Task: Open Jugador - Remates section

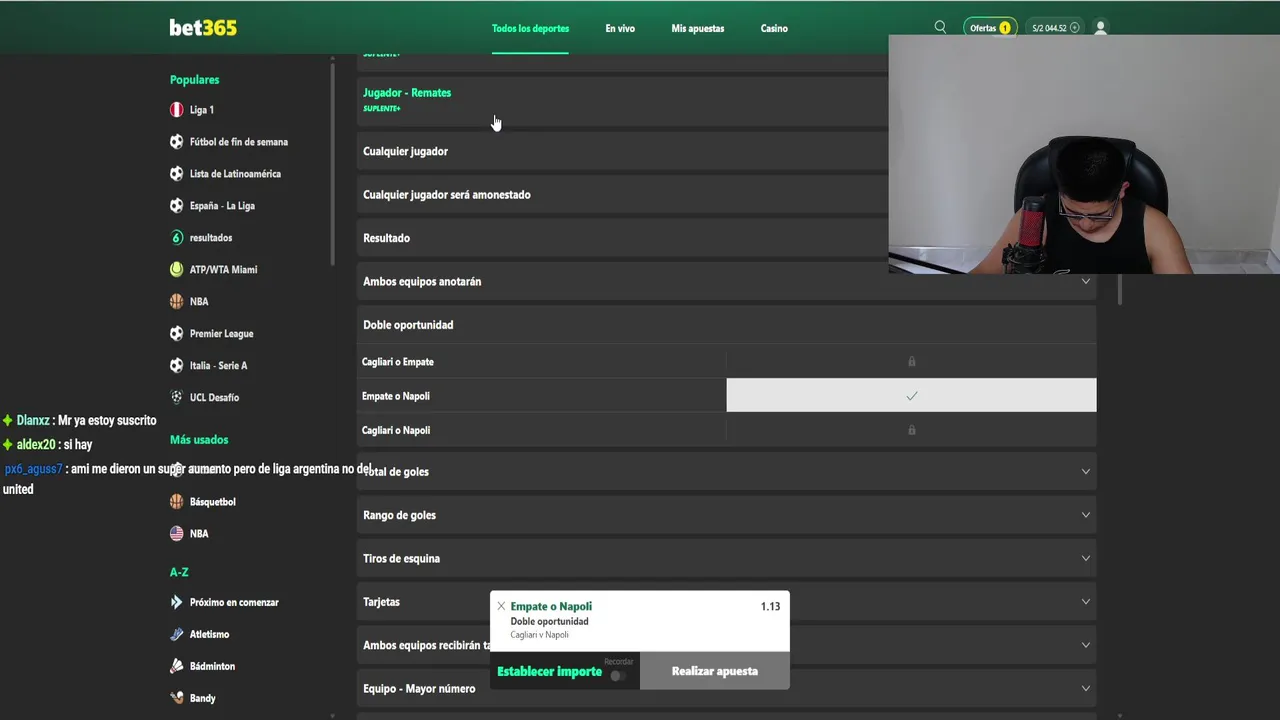Action: [622, 100]
